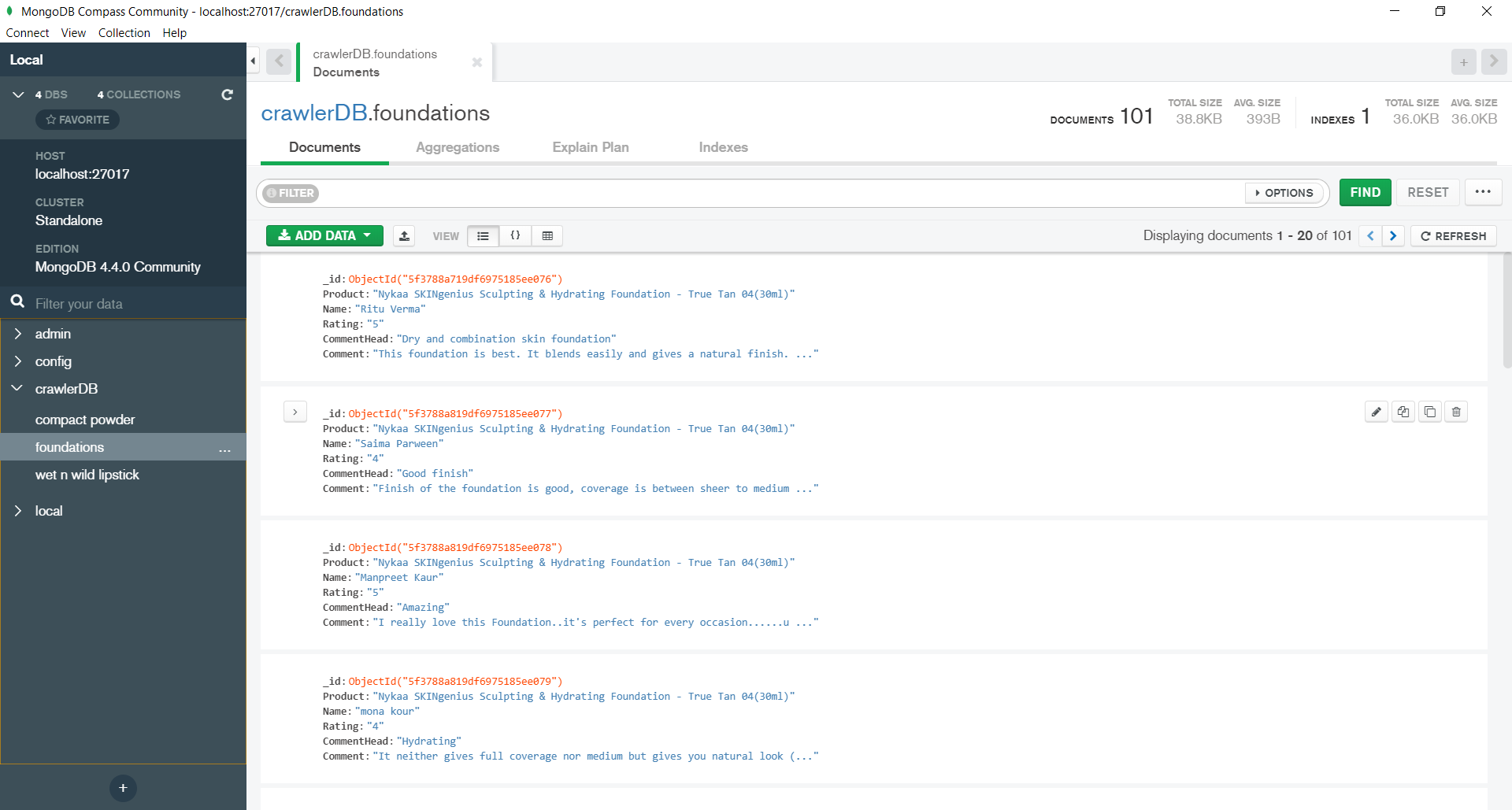
Task: Collapse the sidebar with the arrow toggle
Action: pyautogui.click(x=253, y=61)
